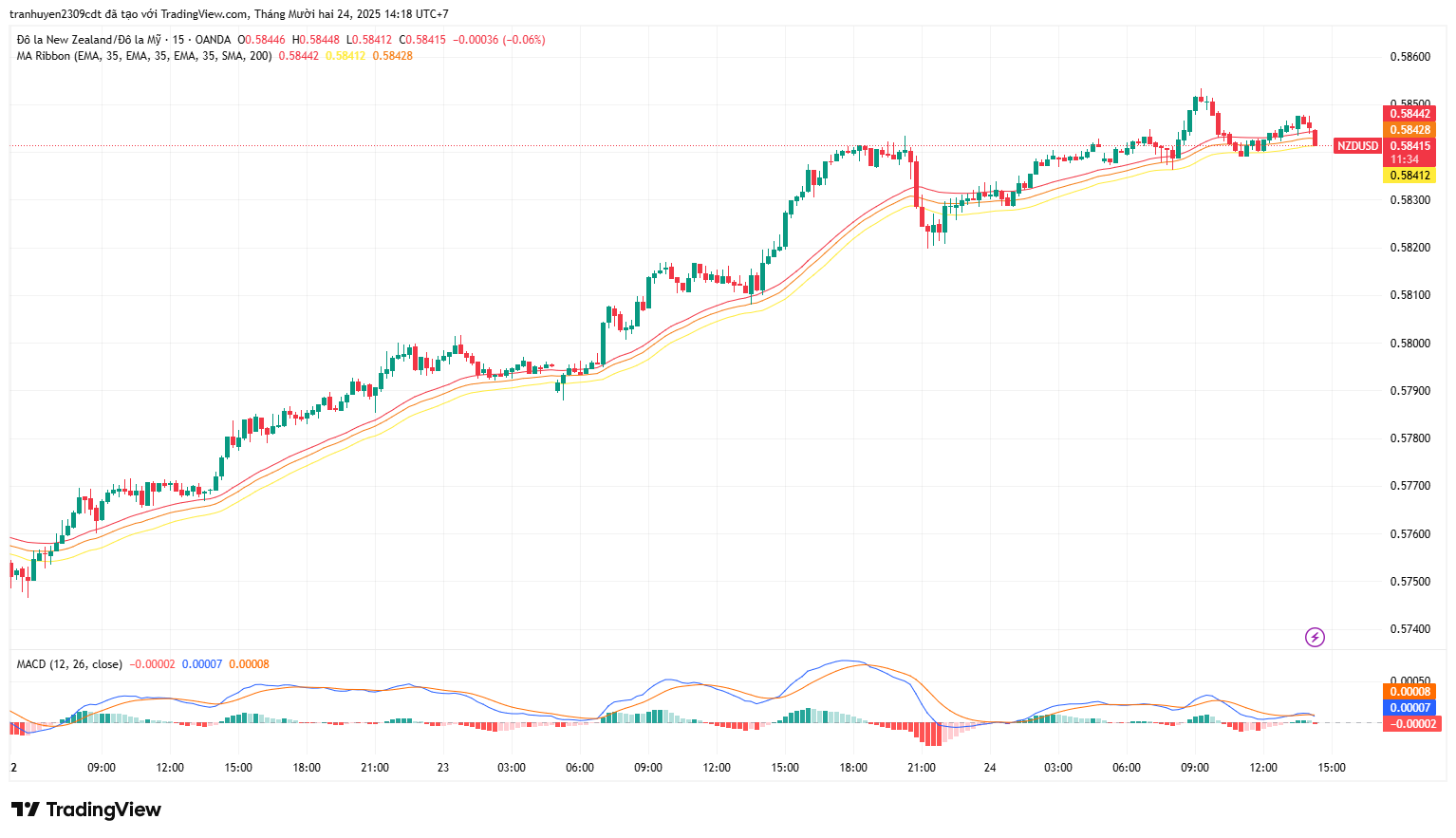
Task: Click the header text mentioning TradingView.com
Action: (228, 14)
